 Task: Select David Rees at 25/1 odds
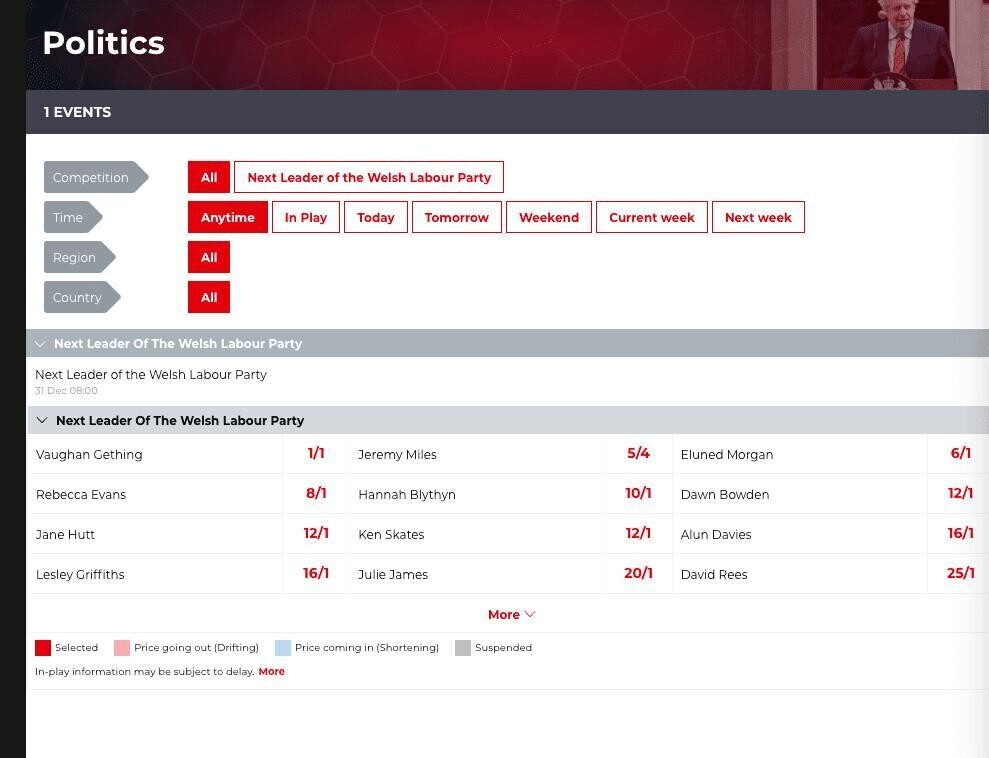point(960,573)
